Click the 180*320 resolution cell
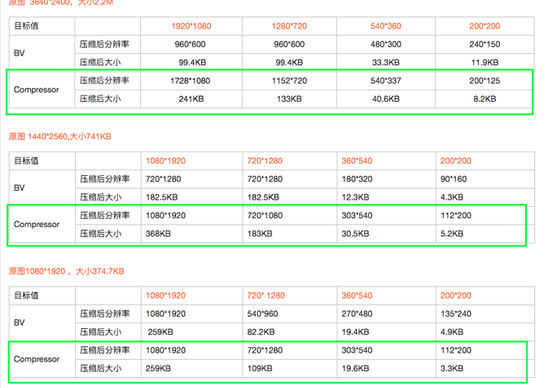Viewport: 548px width, 388px height. coord(357,179)
